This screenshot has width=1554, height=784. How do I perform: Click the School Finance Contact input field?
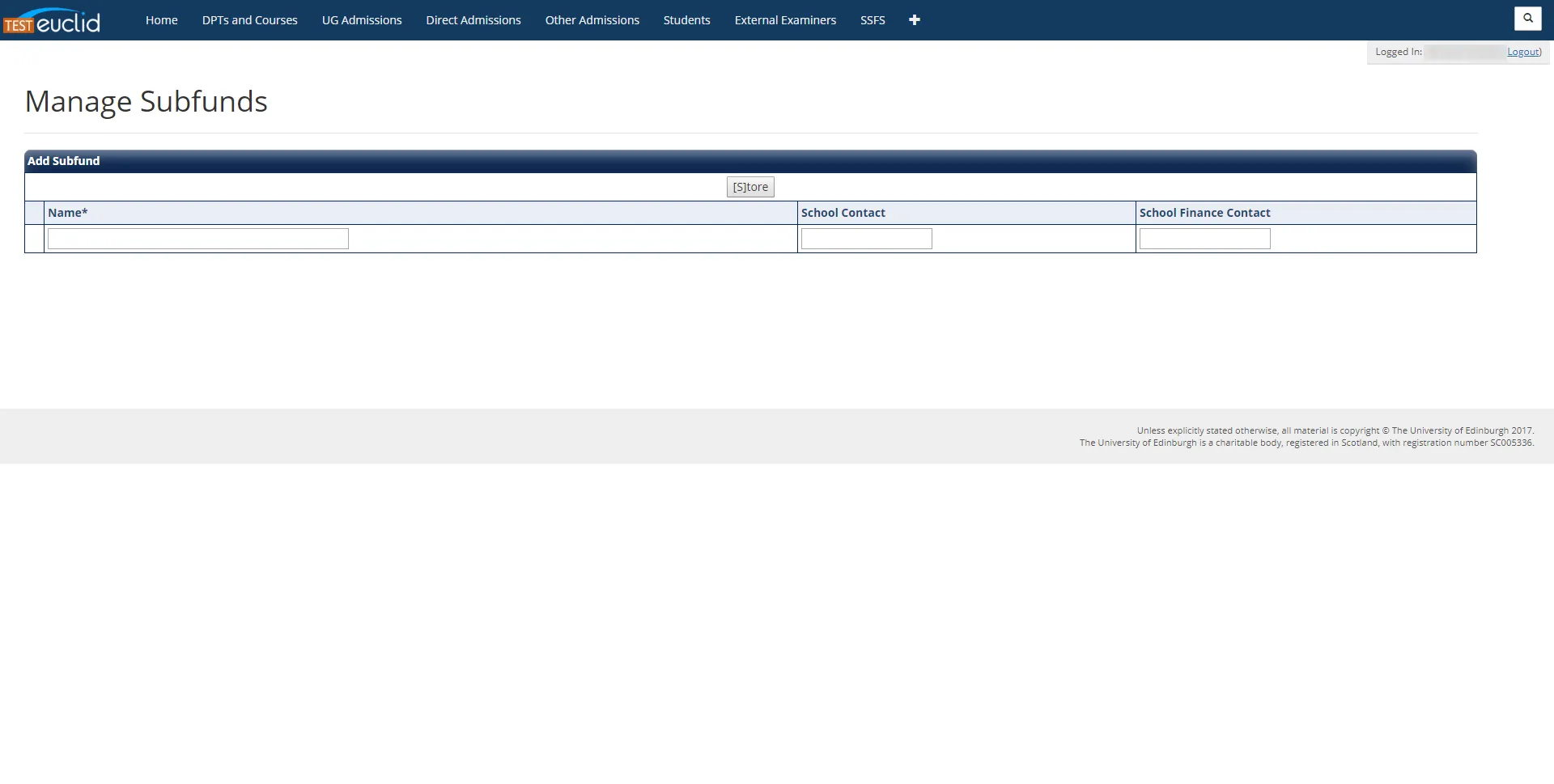(x=1204, y=238)
